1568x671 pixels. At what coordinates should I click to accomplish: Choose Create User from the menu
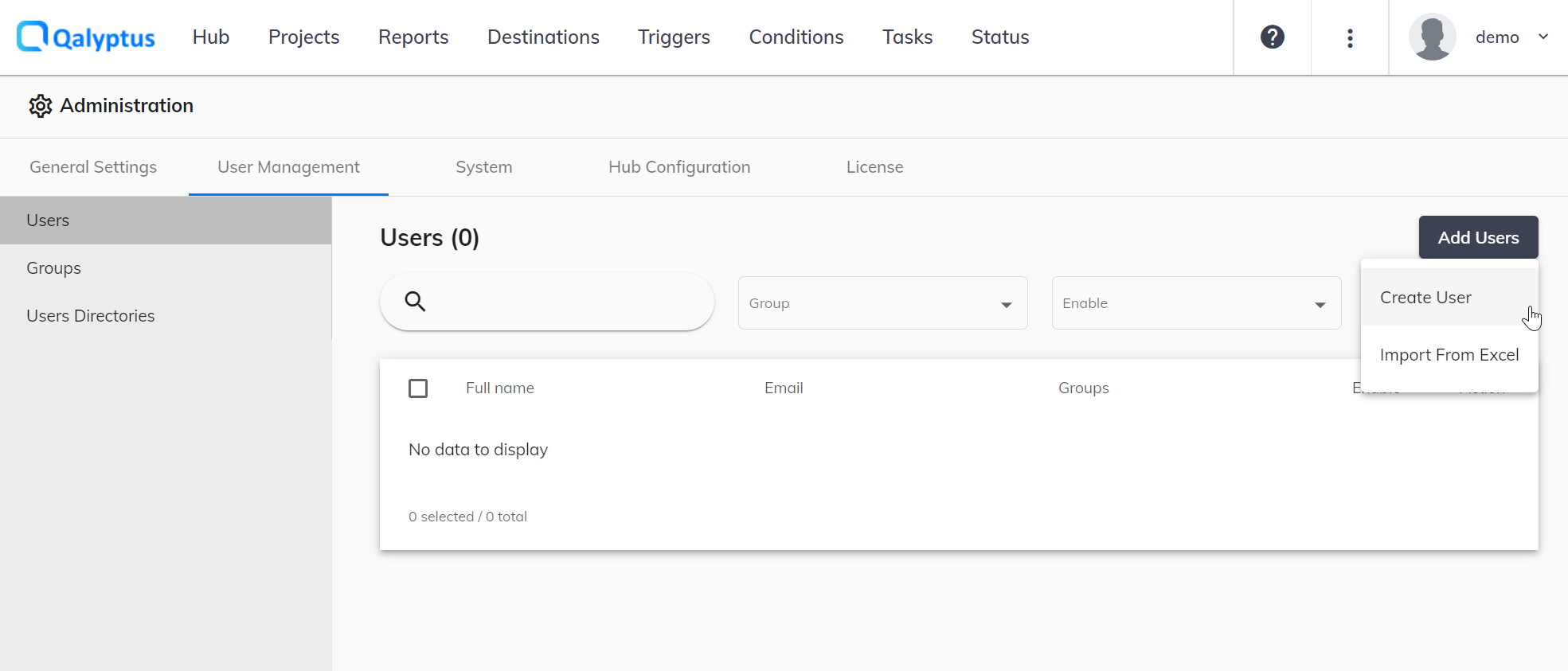pyautogui.click(x=1425, y=298)
